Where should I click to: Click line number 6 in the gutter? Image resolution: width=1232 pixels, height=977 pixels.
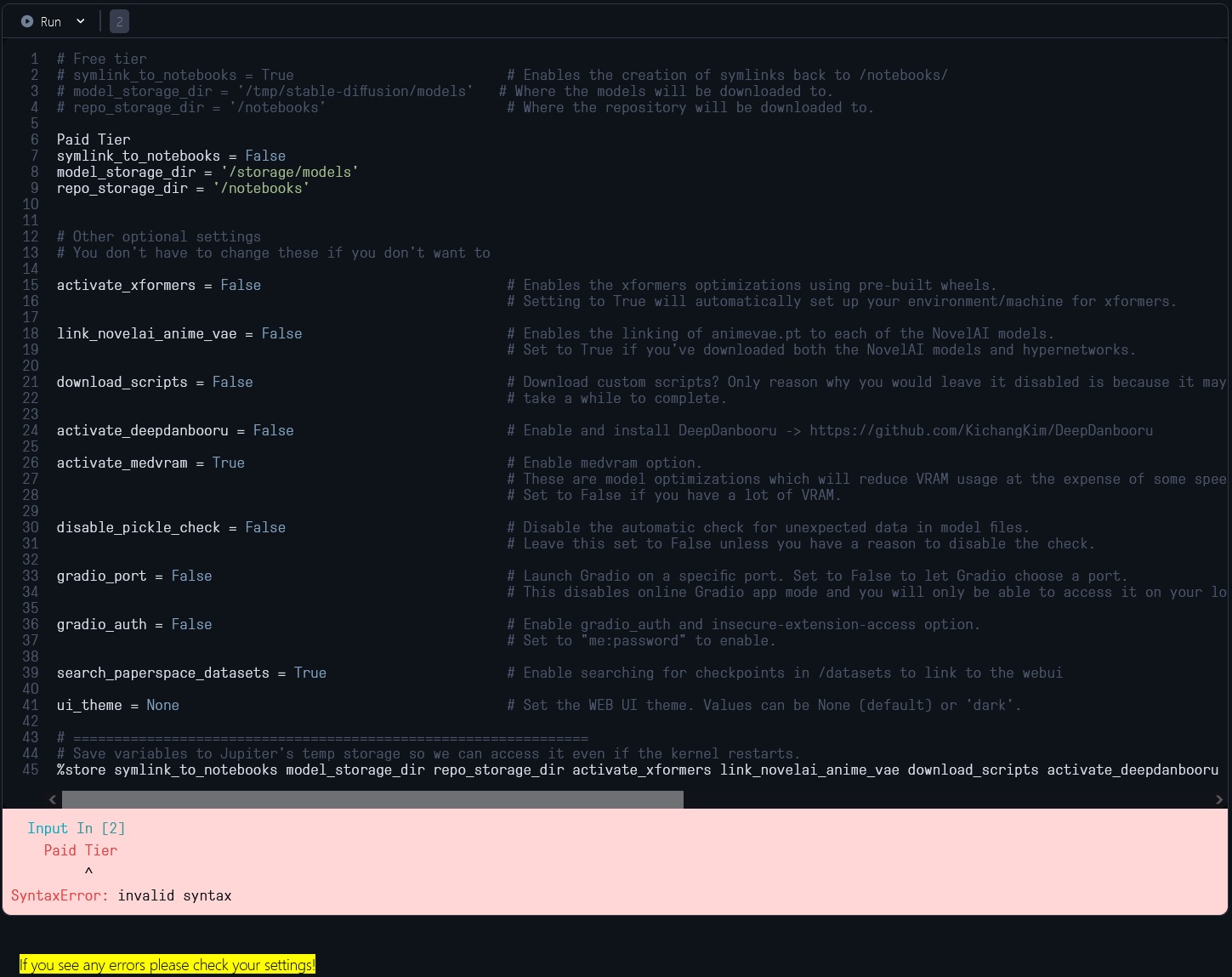pos(35,139)
